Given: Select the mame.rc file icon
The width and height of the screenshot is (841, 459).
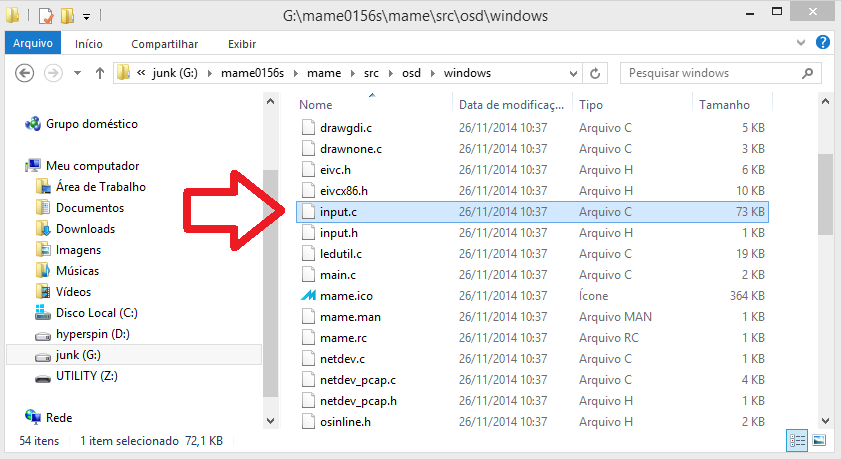Looking at the screenshot, I should pyautogui.click(x=308, y=338).
